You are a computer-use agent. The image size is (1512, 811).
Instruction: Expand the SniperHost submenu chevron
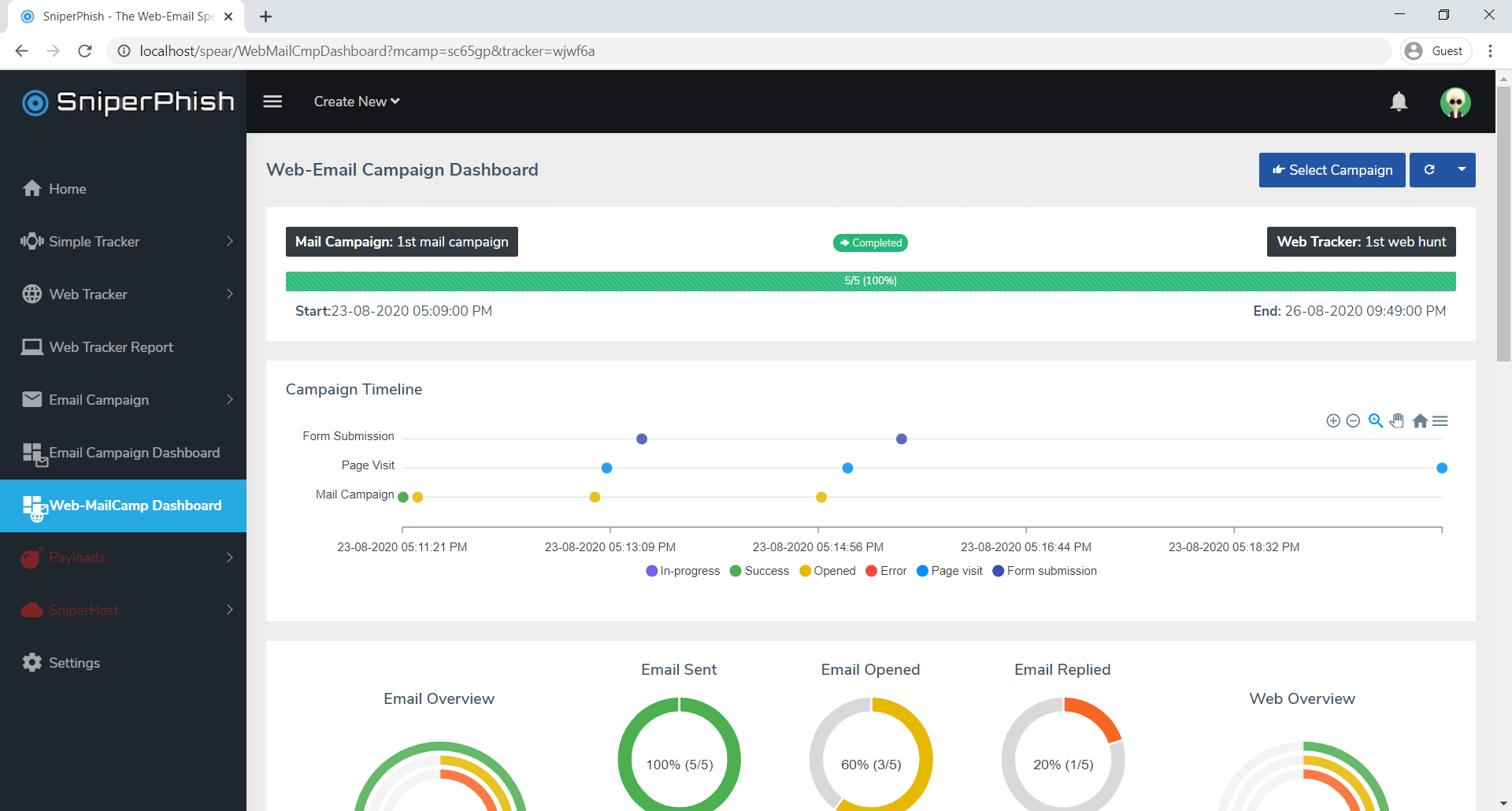[230, 609]
